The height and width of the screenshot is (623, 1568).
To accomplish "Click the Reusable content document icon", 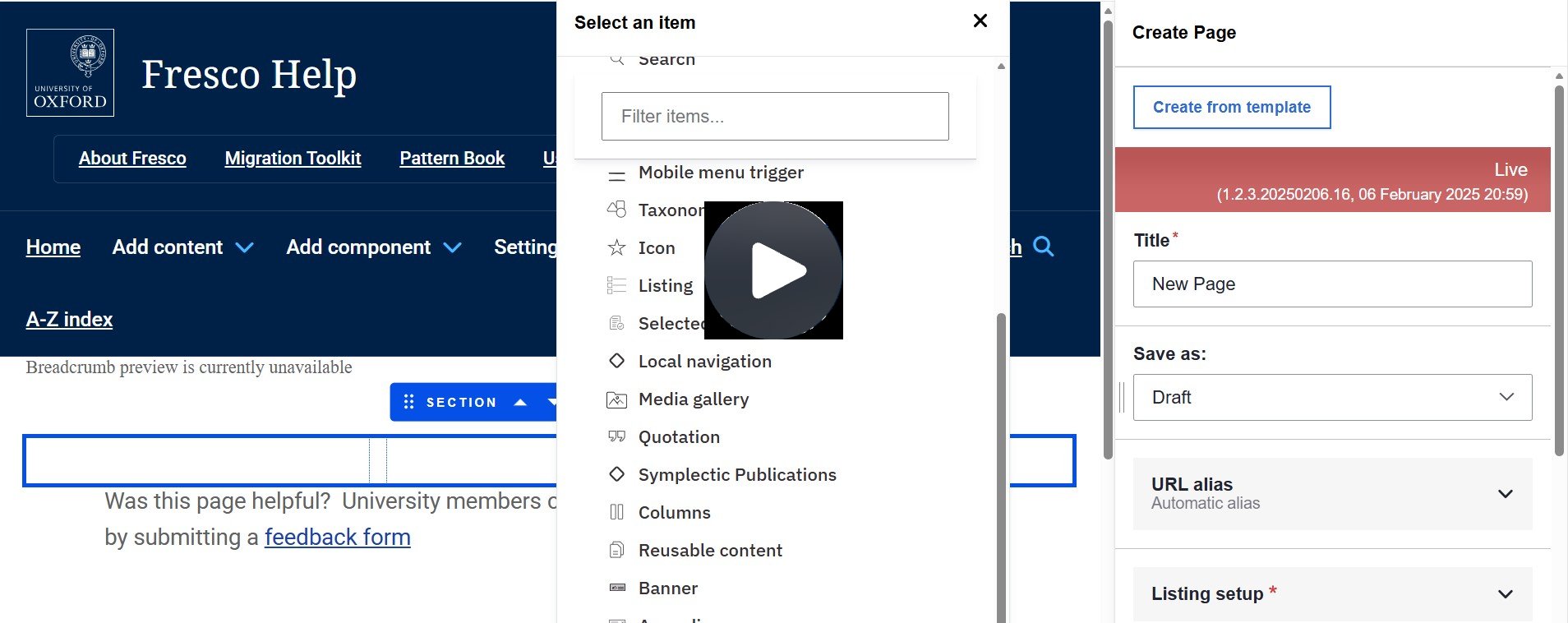I will (x=616, y=550).
